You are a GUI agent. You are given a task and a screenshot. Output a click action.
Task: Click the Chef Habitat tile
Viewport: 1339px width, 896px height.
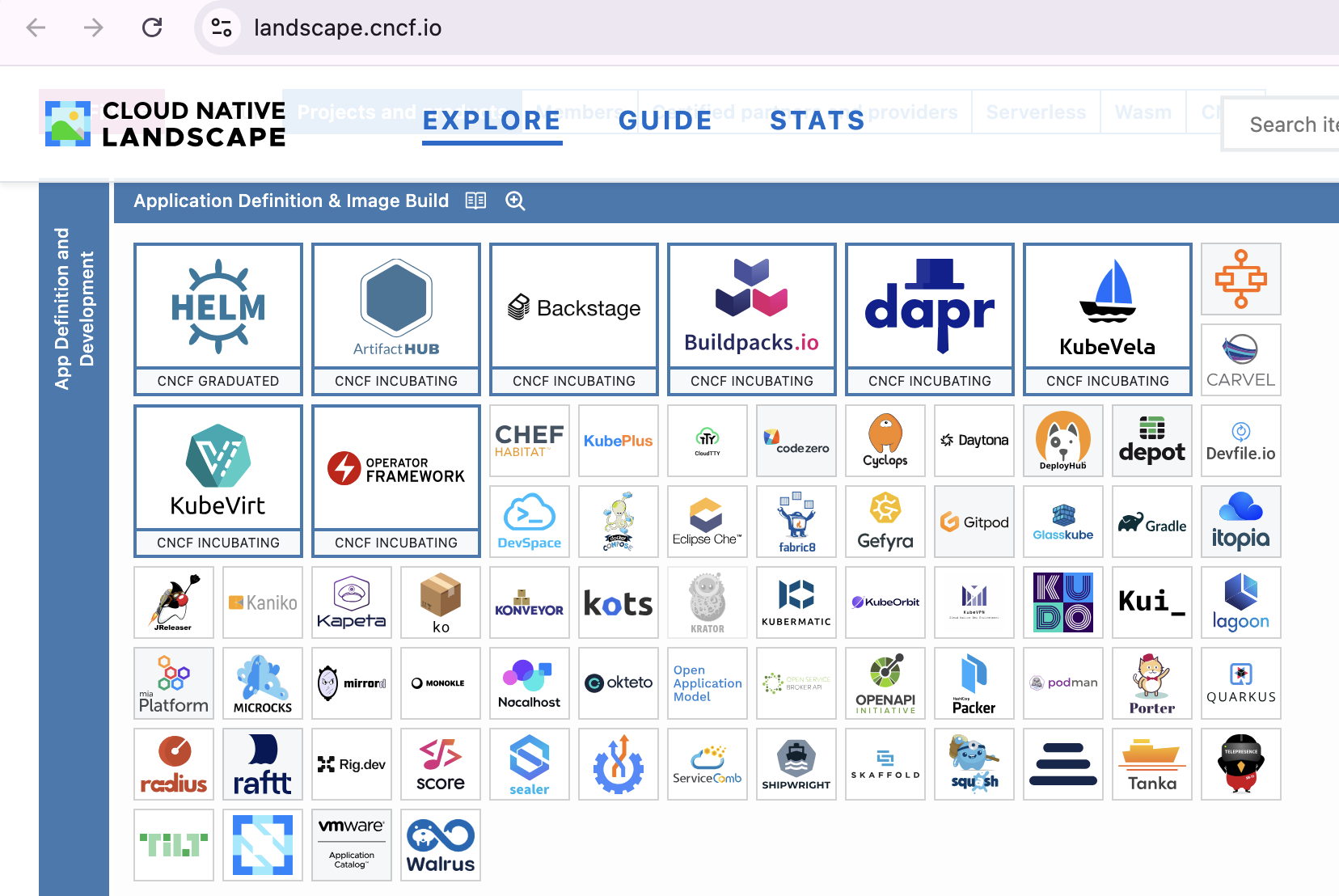530,441
